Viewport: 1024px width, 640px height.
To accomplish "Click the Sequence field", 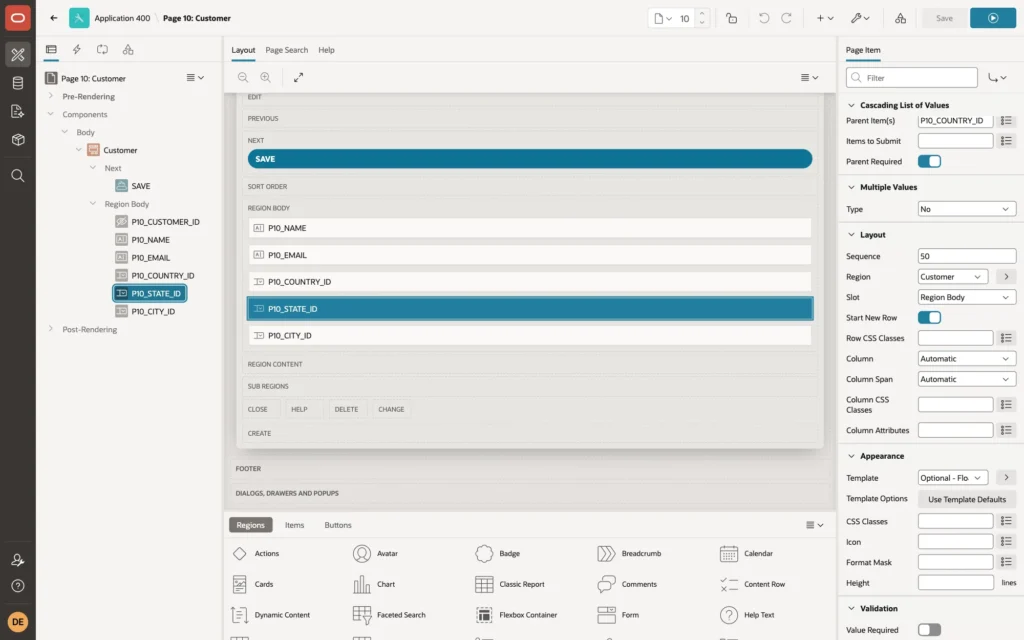I will 967,256.
